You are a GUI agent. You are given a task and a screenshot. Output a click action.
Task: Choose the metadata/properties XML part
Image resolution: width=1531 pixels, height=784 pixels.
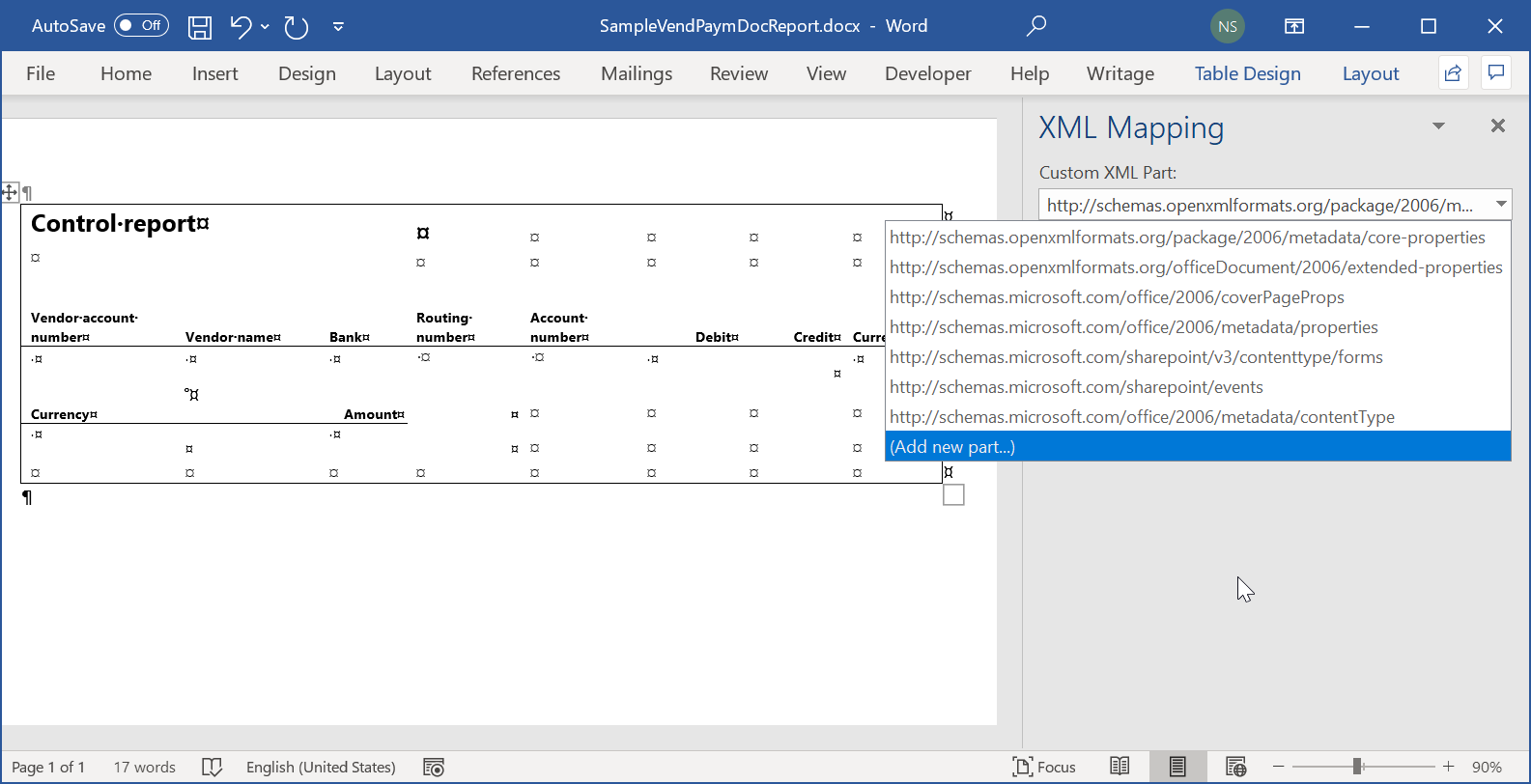[1198, 327]
